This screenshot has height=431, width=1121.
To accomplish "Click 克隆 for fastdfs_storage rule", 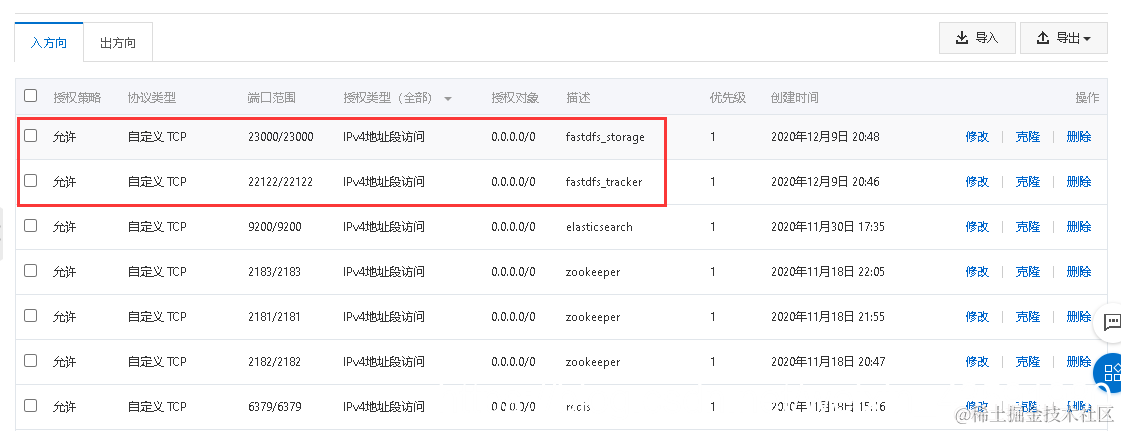I will pos(1028,137).
